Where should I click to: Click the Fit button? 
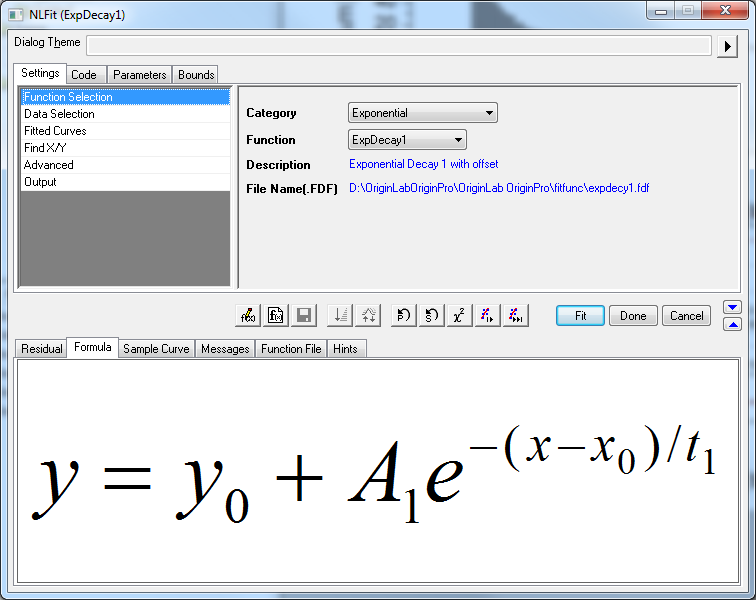(580, 316)
